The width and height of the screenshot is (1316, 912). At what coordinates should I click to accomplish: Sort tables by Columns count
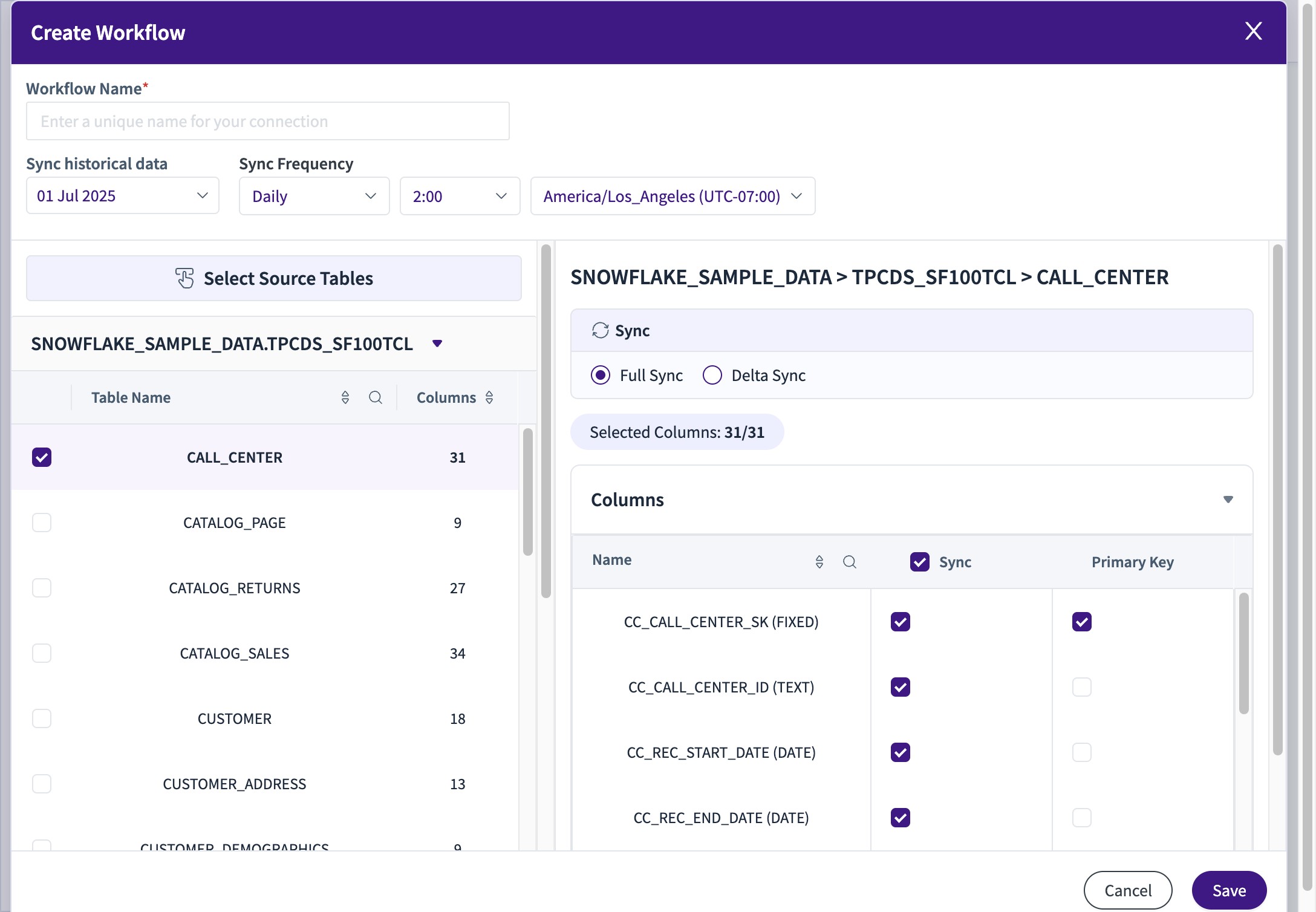pyautogui.click(x=489, y=397)
